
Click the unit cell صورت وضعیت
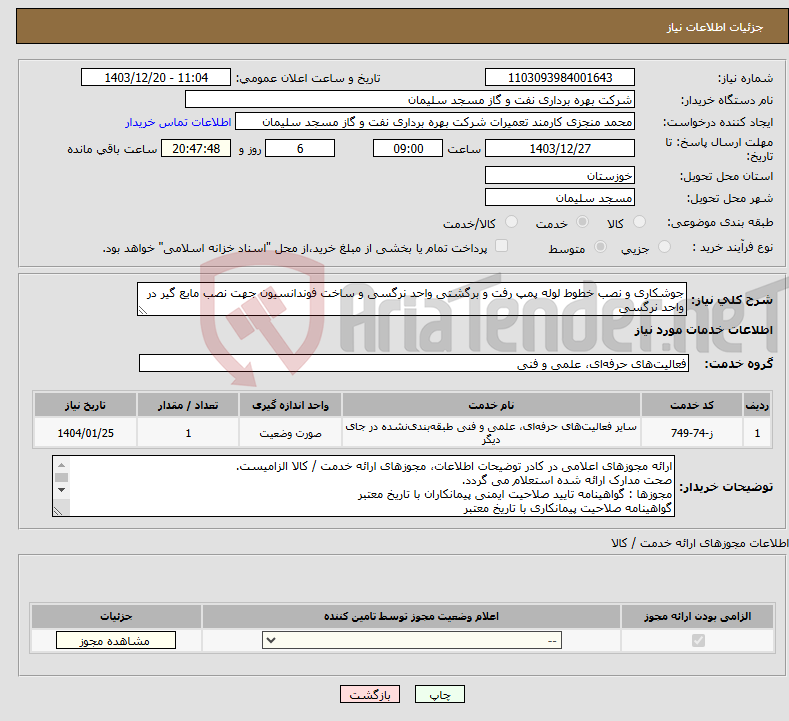point(290,433)
